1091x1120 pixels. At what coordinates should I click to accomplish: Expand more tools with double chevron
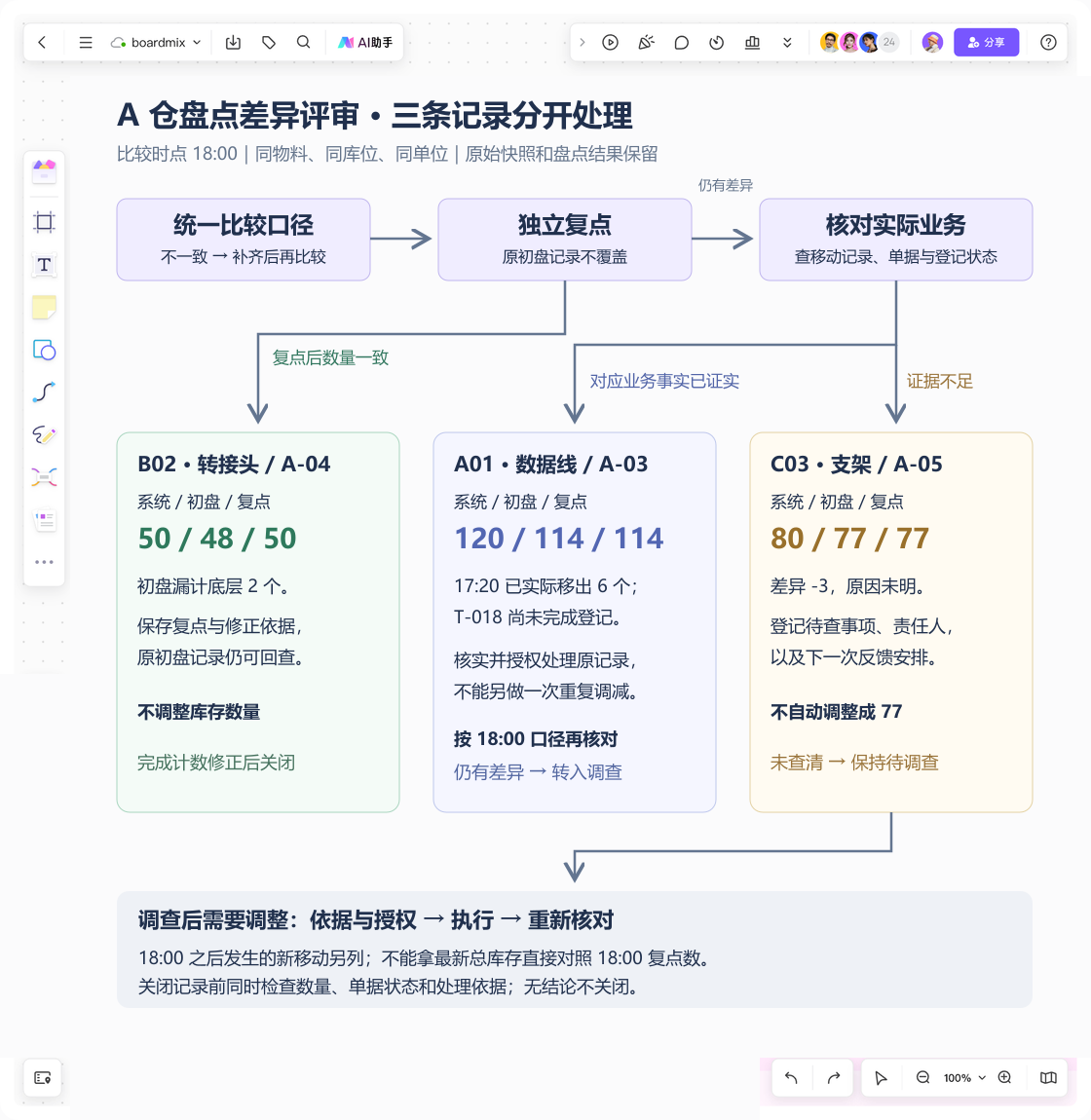pos(787,42)
